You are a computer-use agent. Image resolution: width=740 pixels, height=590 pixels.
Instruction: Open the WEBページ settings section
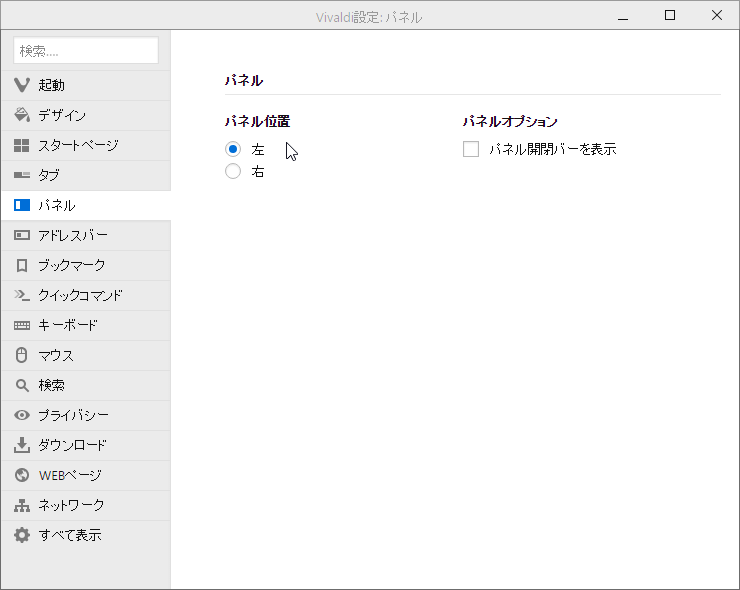click(86, 475)
